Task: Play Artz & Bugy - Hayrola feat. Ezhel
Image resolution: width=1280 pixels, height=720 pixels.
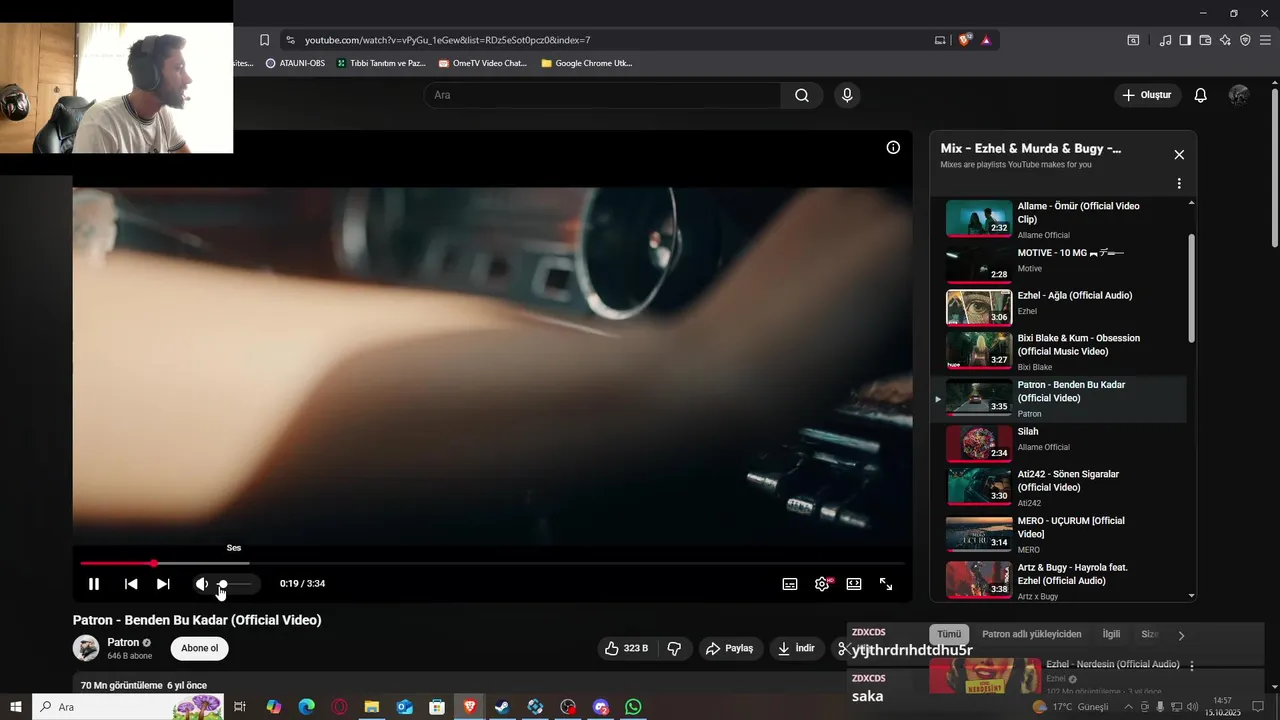Action: 1060,580
